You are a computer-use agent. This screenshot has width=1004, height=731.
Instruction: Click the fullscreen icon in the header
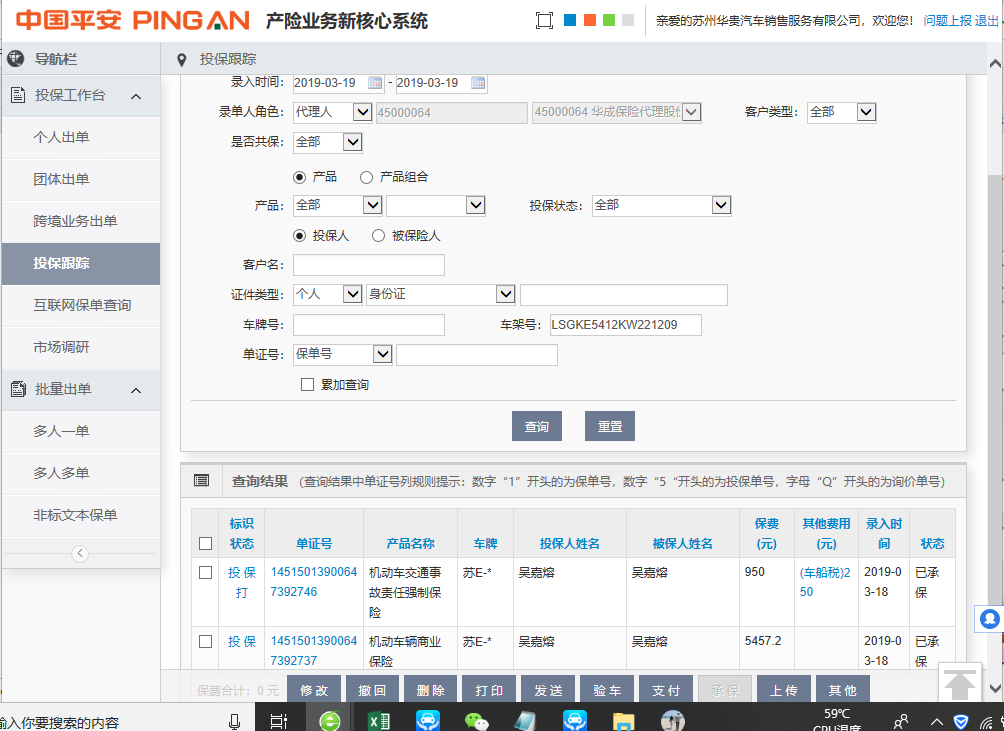point(544,21)
